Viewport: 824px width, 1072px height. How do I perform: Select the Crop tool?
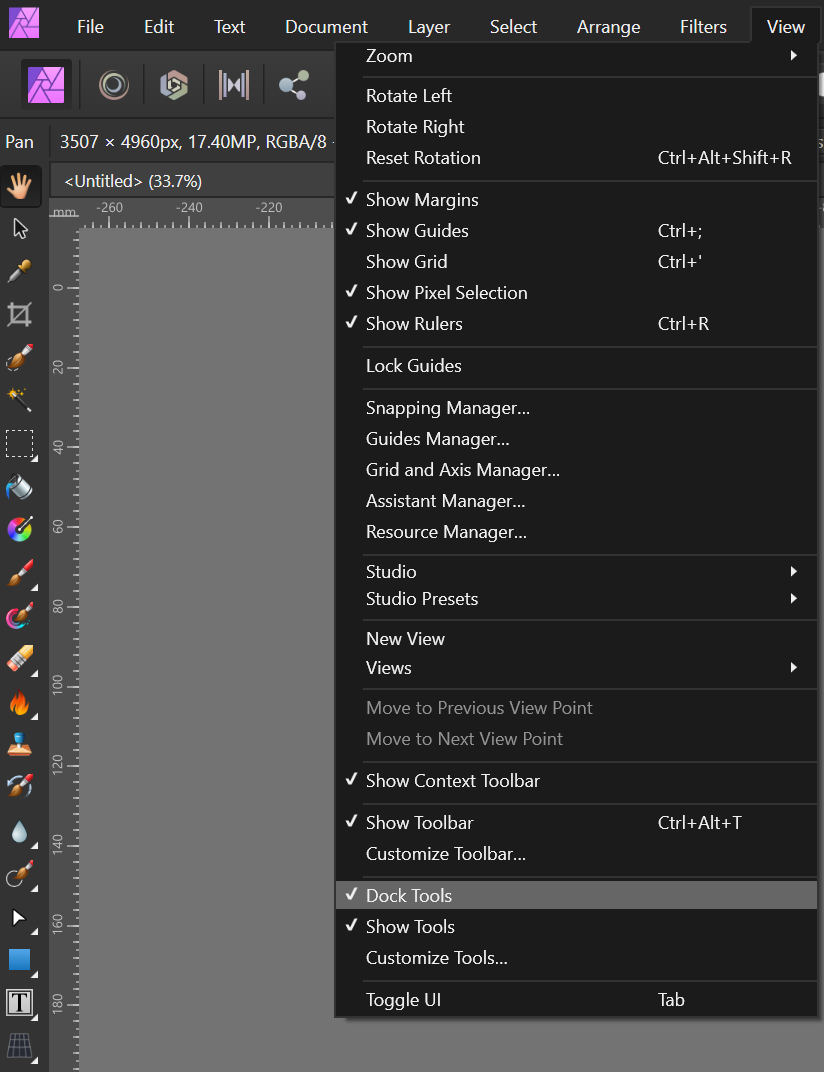click(x=20, y=313)
